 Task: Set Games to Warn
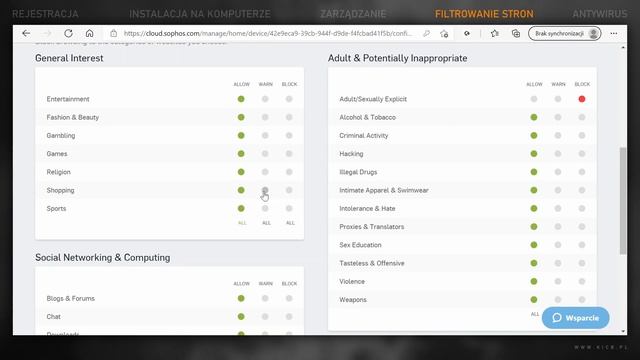[x=265, y=154]
